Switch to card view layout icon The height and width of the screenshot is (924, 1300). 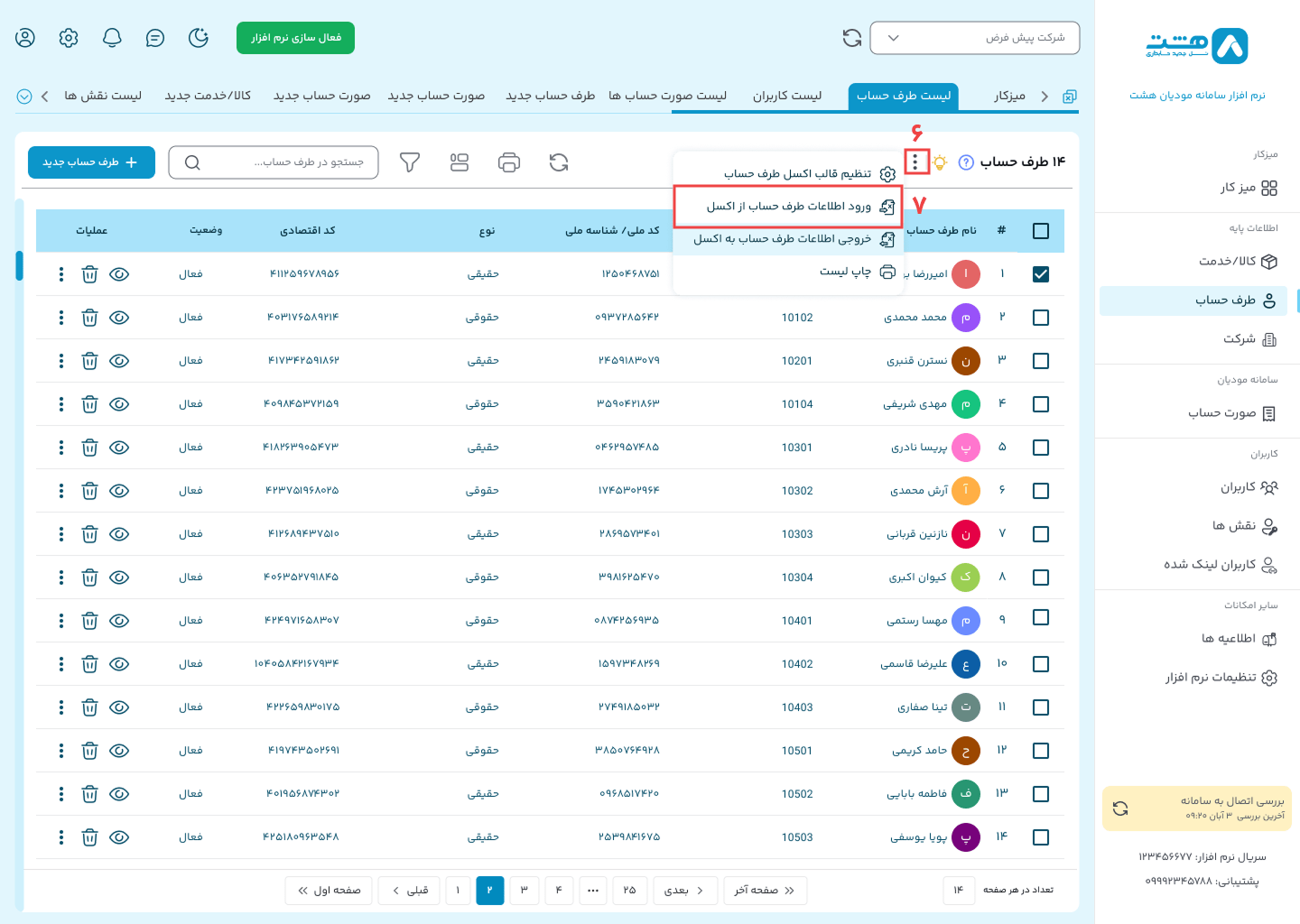click(x=460, y=162)
